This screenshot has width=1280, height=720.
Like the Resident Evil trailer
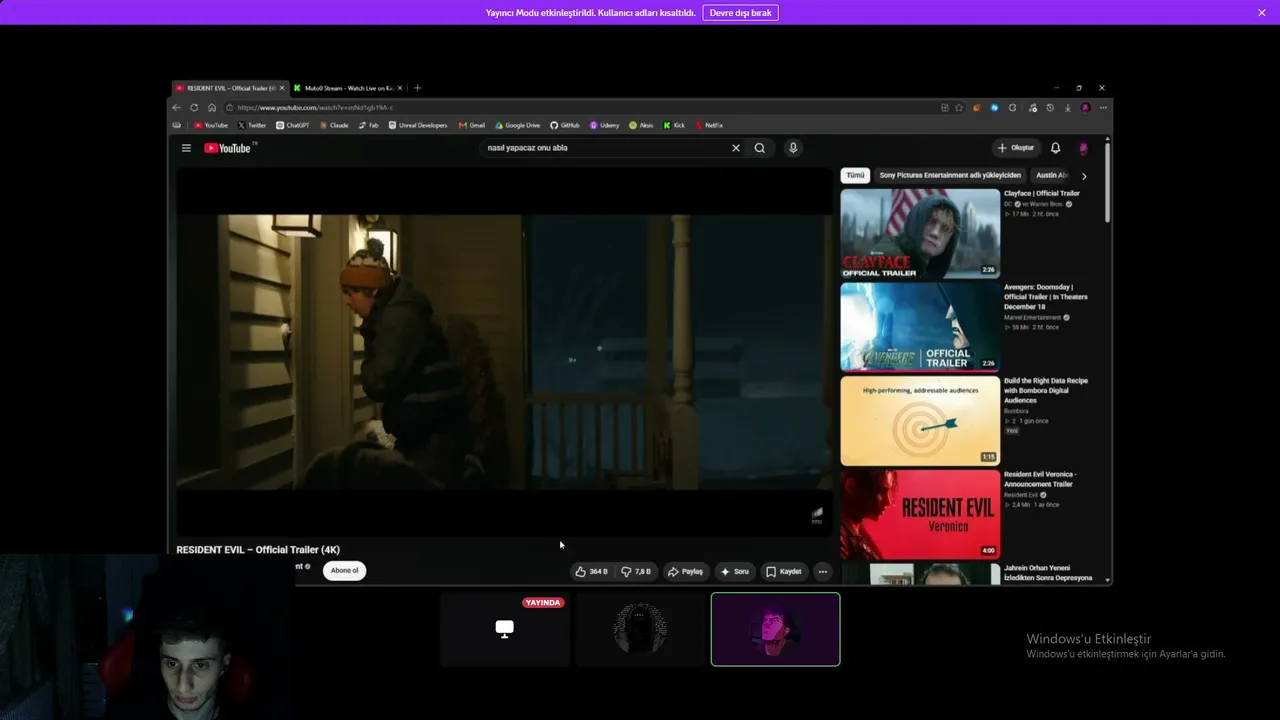coord(591,572)
